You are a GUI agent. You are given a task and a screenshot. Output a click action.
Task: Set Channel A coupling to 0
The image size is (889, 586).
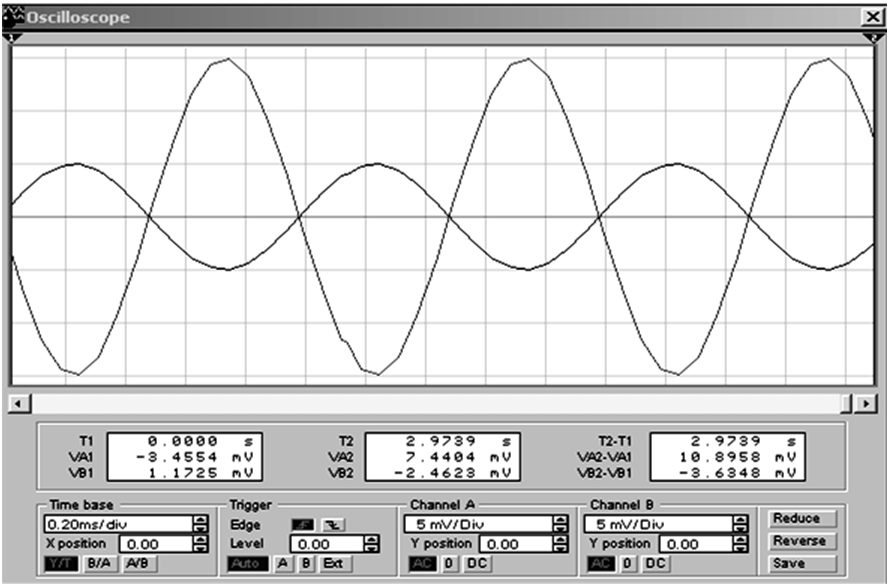coord(450,564)
